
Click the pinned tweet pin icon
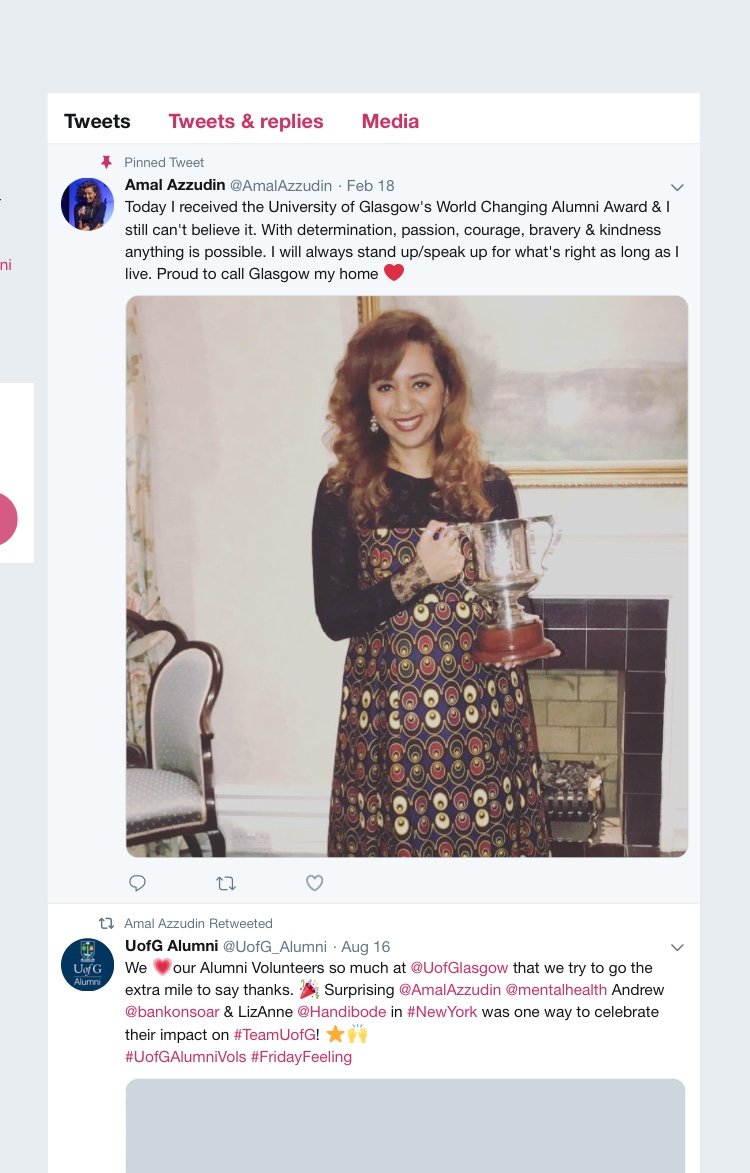tap(106, 162)
